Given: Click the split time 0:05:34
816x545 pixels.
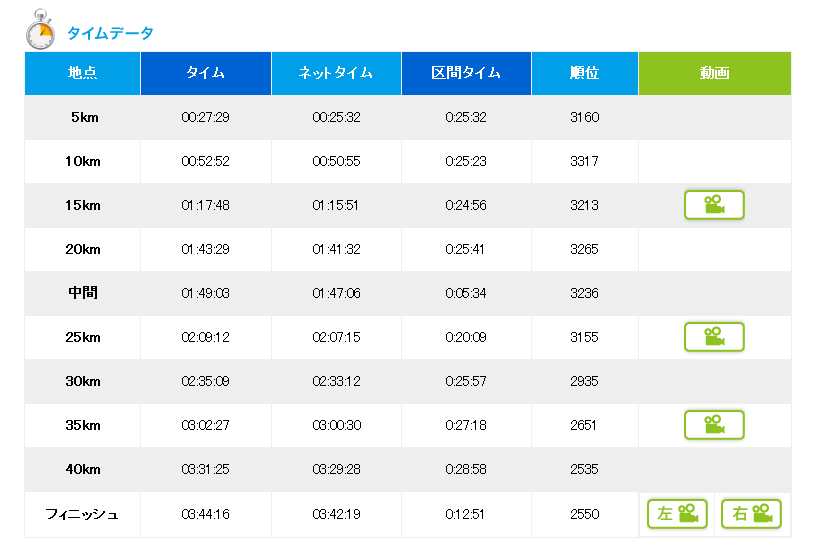Looking at the screenshot, I should coord(466,293).
